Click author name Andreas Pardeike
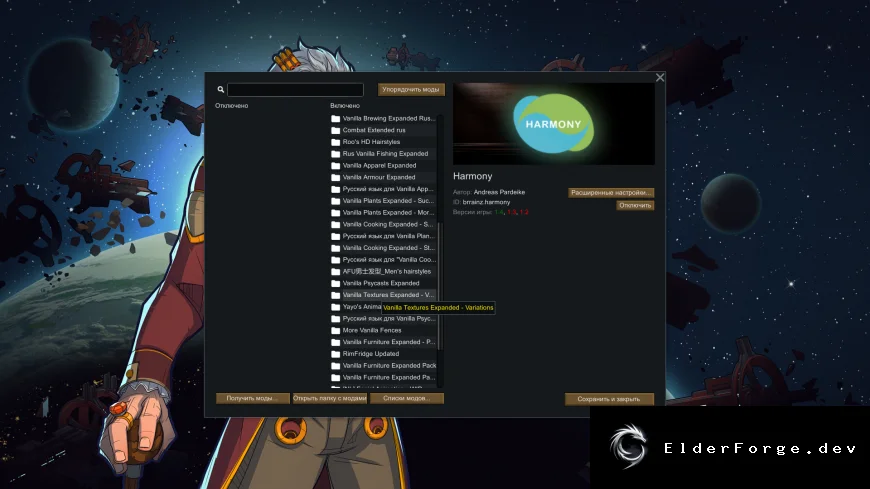The height and width of the screenshot is (489, 870). 499,192
